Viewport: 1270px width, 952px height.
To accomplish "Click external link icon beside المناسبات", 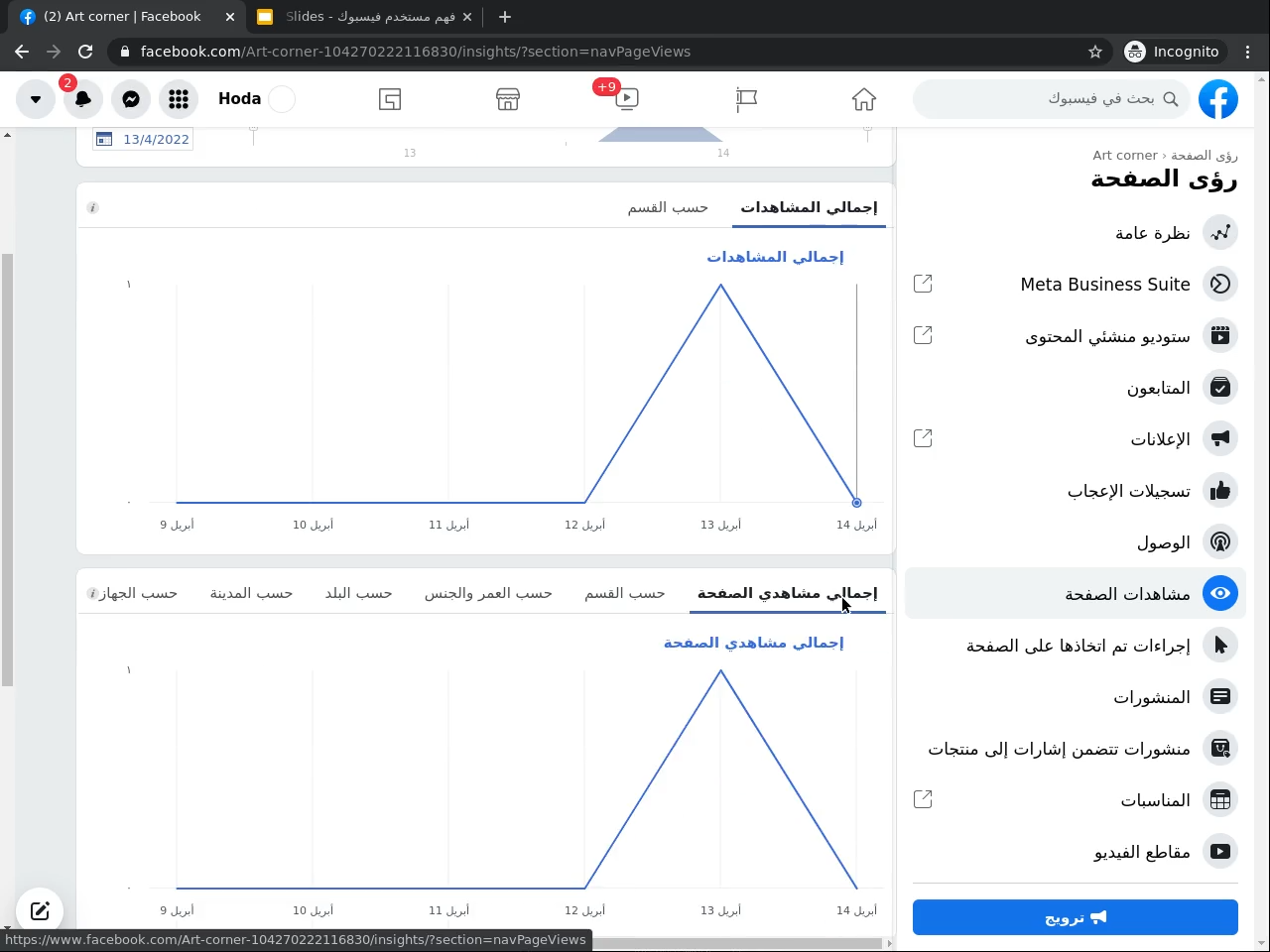I will coord(923,798).
